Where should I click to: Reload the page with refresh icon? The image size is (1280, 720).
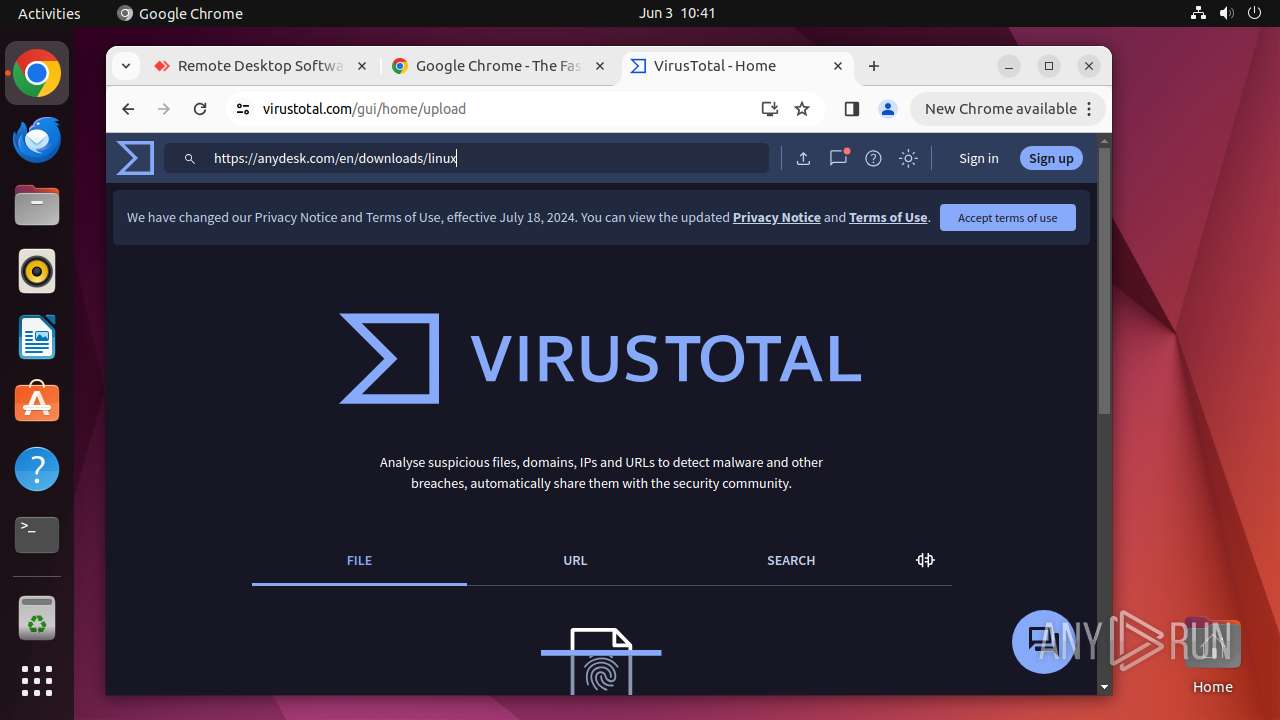click(x=200, y=109)
